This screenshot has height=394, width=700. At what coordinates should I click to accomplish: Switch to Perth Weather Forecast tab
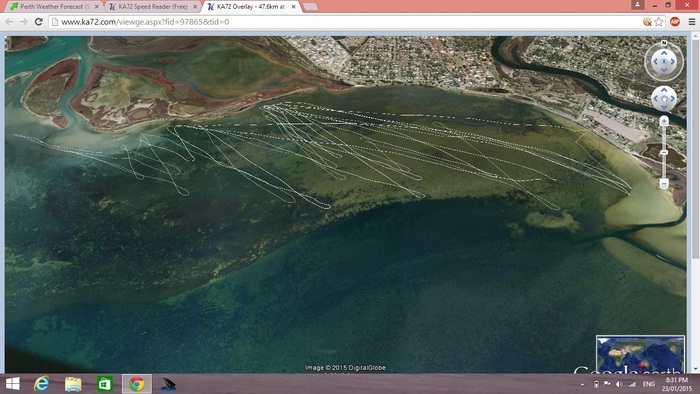point(55,7)
